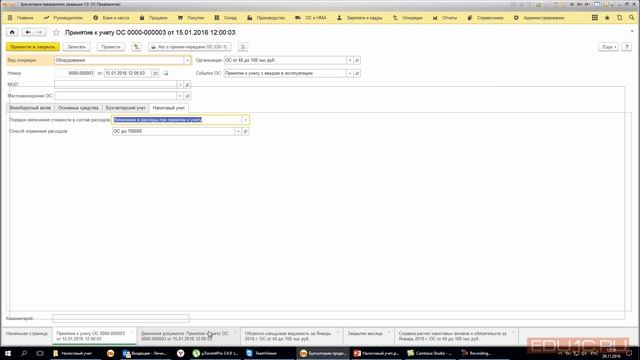Switch to the Основные средства tab
This screenshot has width=640, height=360.
click(x=78, y=108)
